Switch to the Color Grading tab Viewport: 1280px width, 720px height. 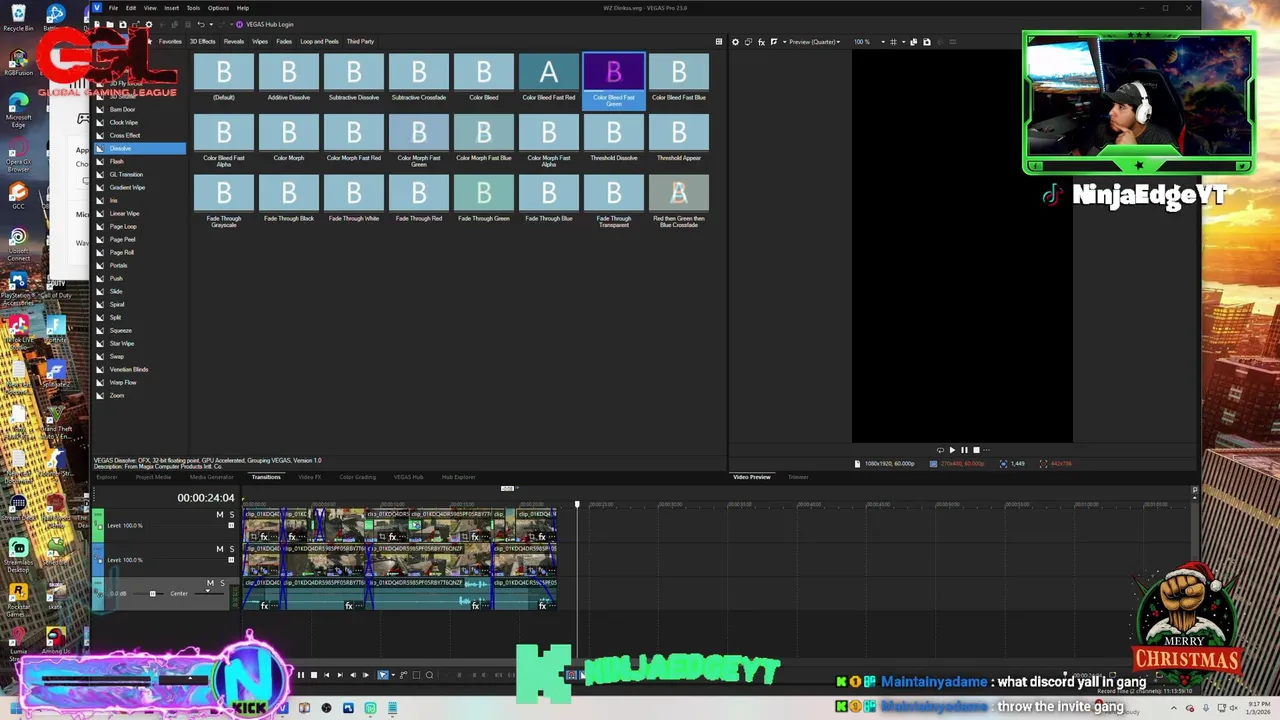coord(357,477)
